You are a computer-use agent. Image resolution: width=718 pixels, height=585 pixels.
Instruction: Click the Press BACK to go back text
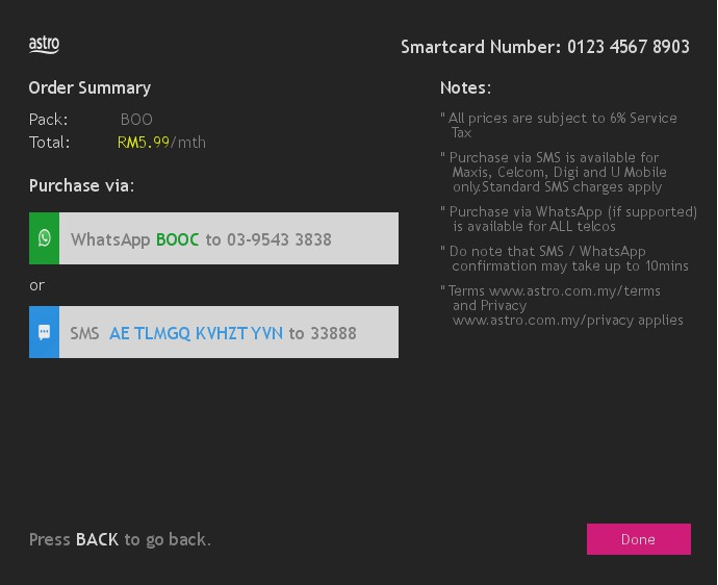pyautogui.click(x=120, y=540)
